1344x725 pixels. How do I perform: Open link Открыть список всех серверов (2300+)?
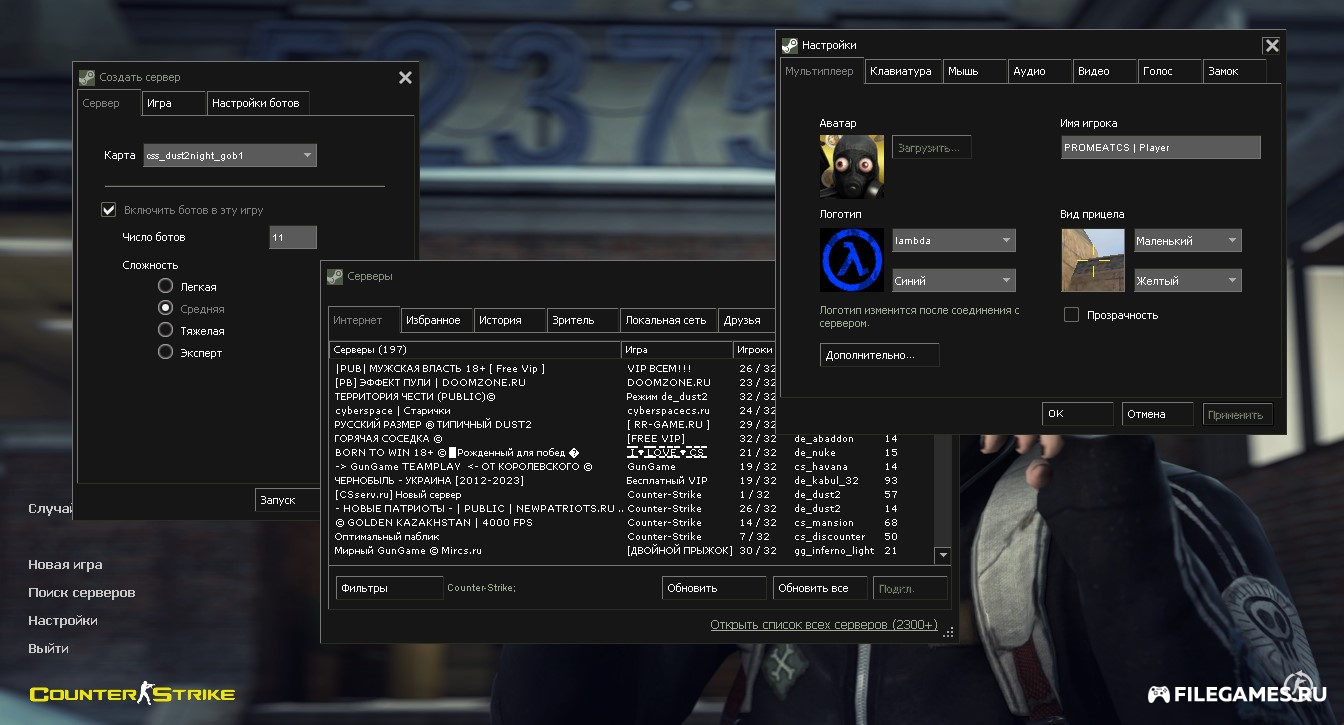coord(824,625)
